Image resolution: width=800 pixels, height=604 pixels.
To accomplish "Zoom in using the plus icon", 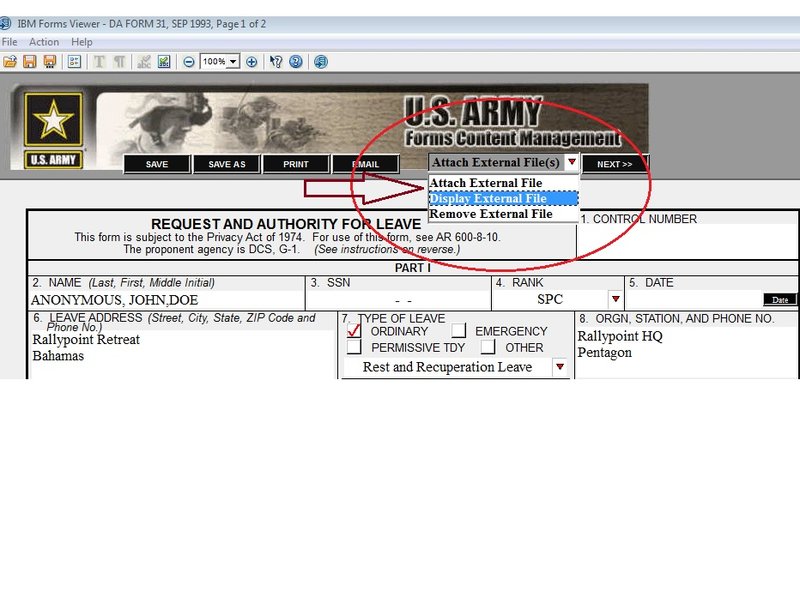I will [x=250, y=62].
